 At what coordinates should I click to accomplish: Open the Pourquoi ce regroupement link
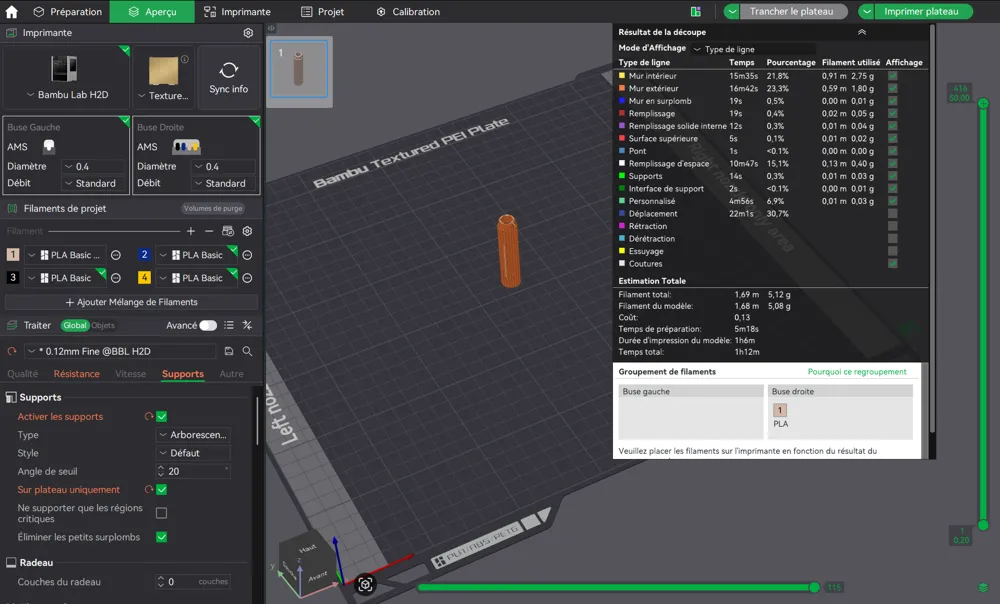[857, 372]
